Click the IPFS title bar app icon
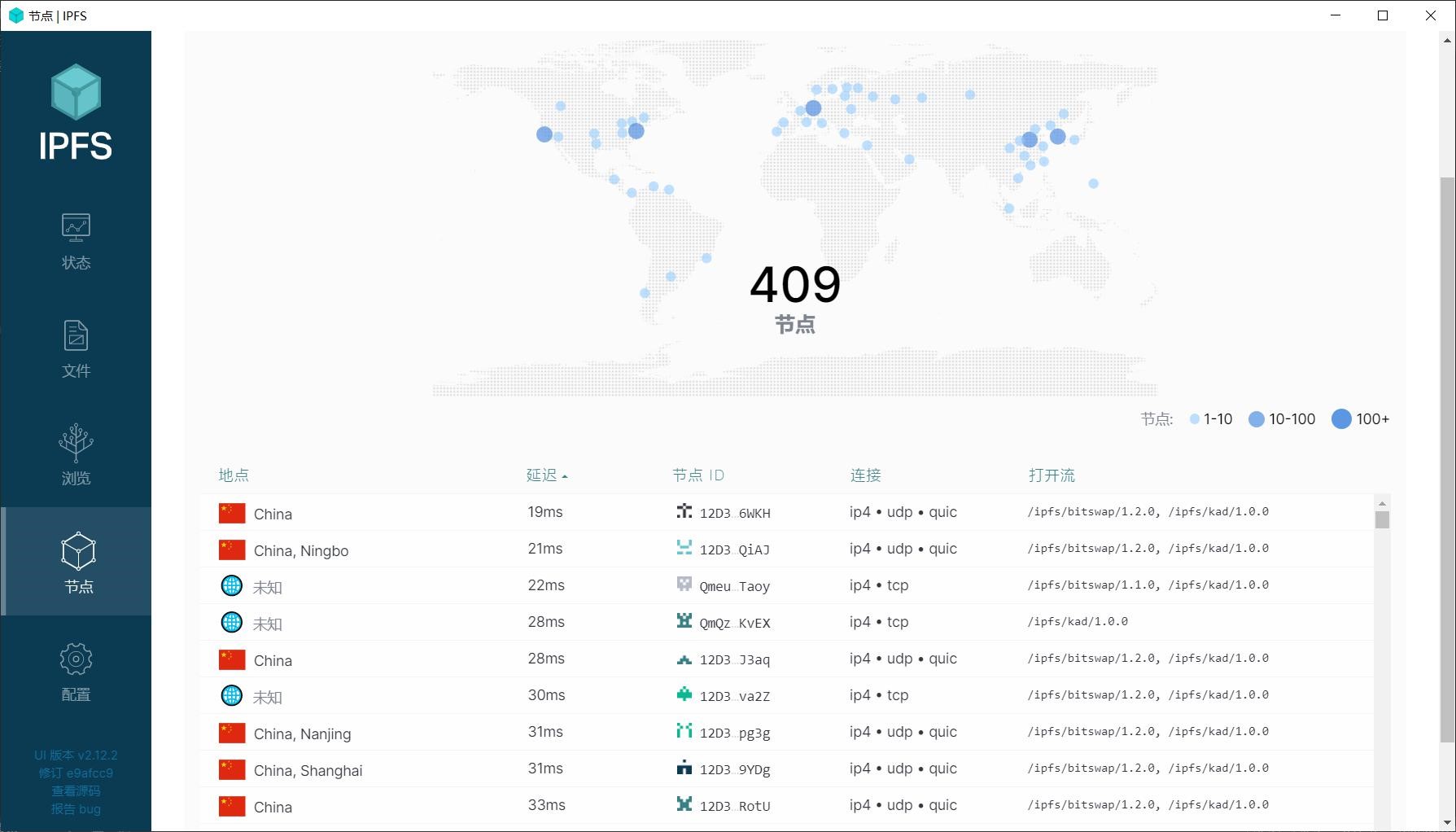 [x=15, y=15]
